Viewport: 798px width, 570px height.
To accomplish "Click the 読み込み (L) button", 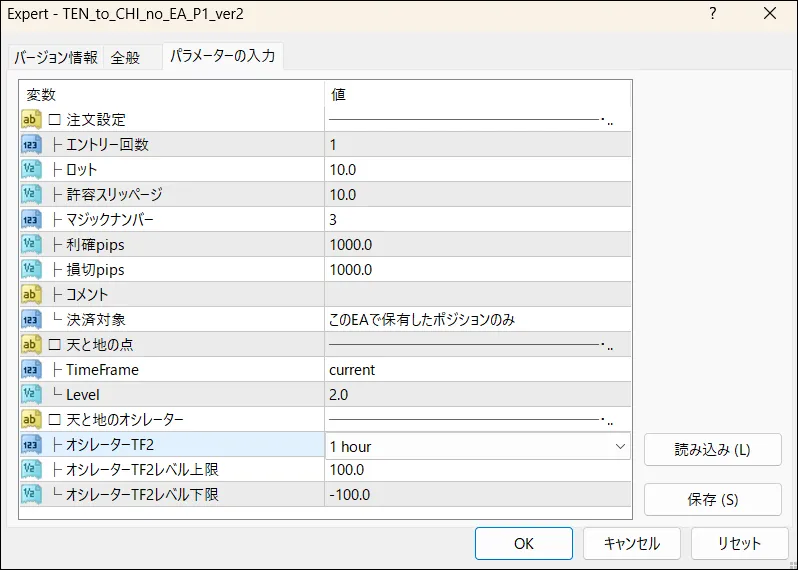I will click(712, 450).
